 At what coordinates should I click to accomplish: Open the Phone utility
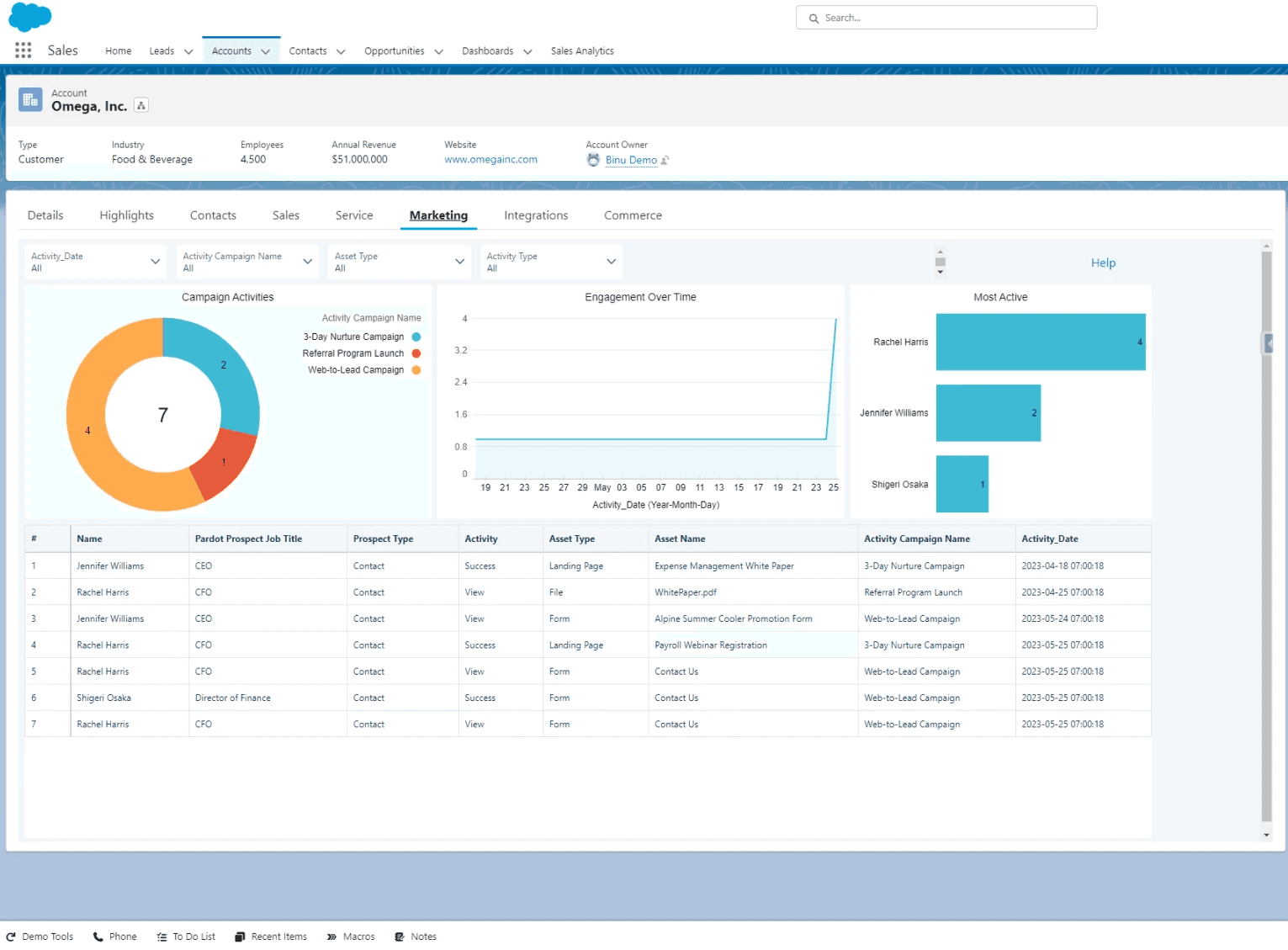114,937
